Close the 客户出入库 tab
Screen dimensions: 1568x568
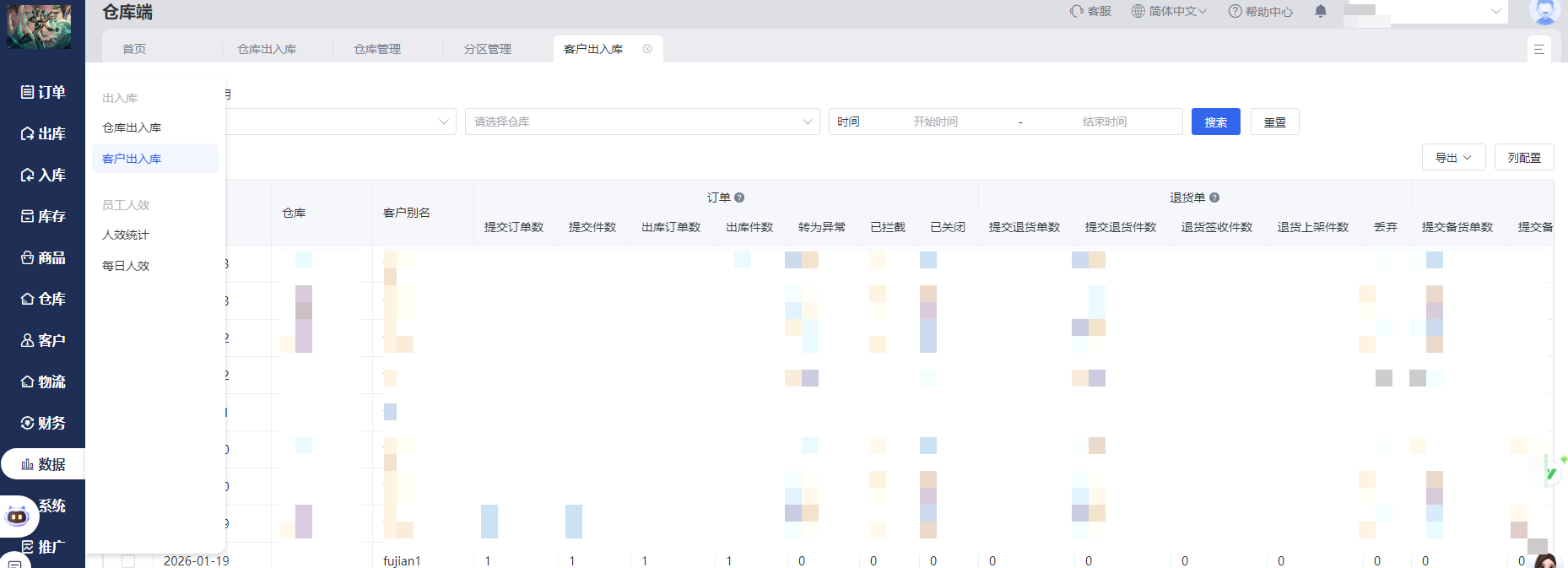point(647,49)
